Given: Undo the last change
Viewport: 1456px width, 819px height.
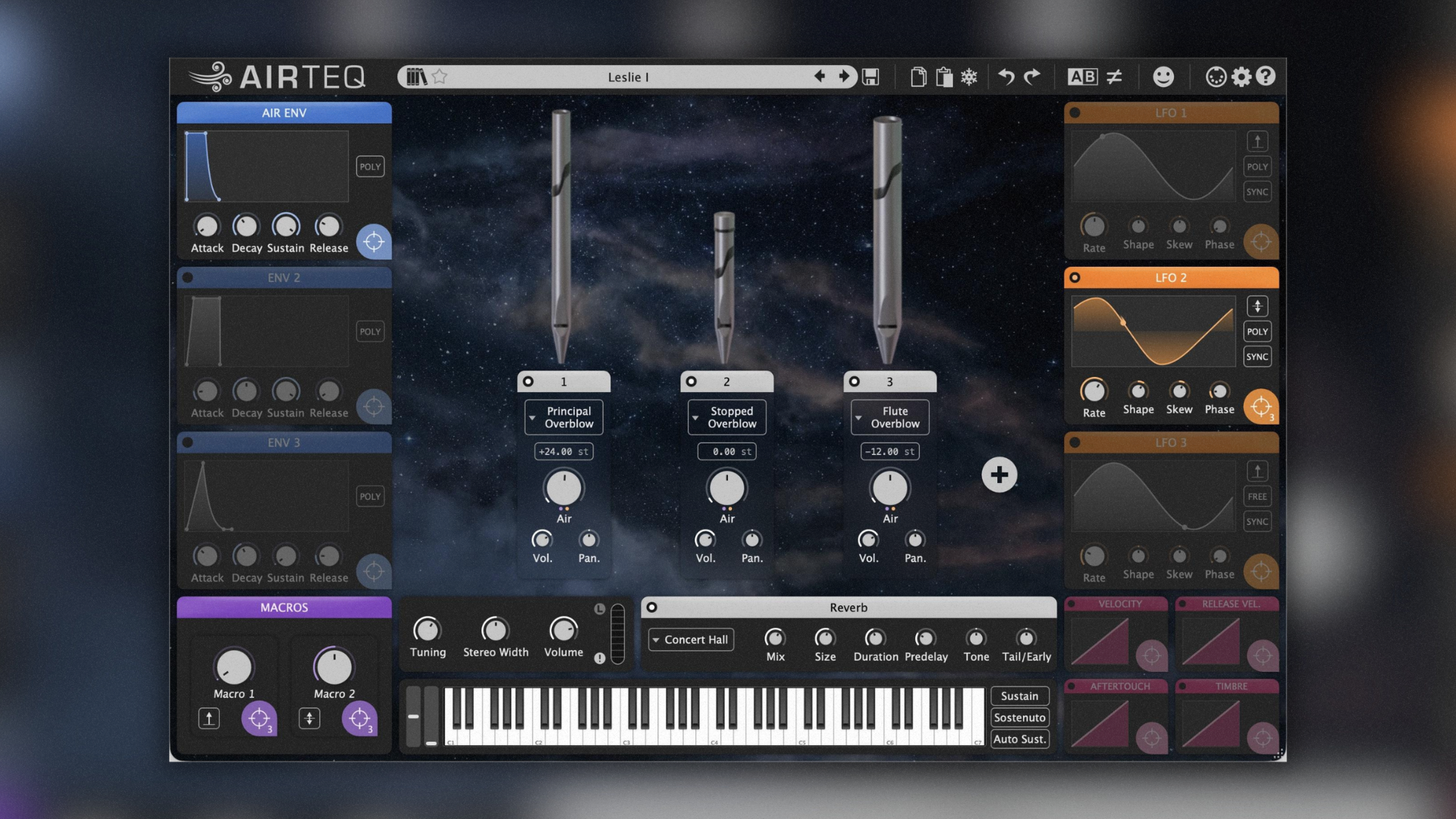Looking at the screenshot, I should coord(1006,77).
